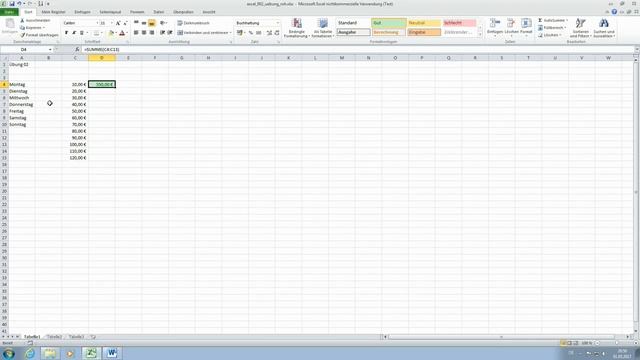Open Sortieren und Filtern dropdown

(580, 28)
